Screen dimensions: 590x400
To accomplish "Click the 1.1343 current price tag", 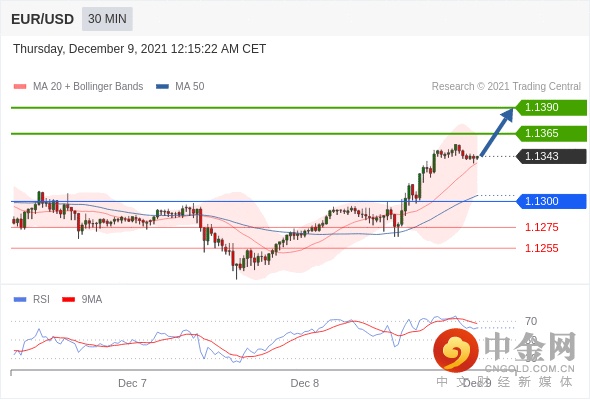I will coord(551,157).
